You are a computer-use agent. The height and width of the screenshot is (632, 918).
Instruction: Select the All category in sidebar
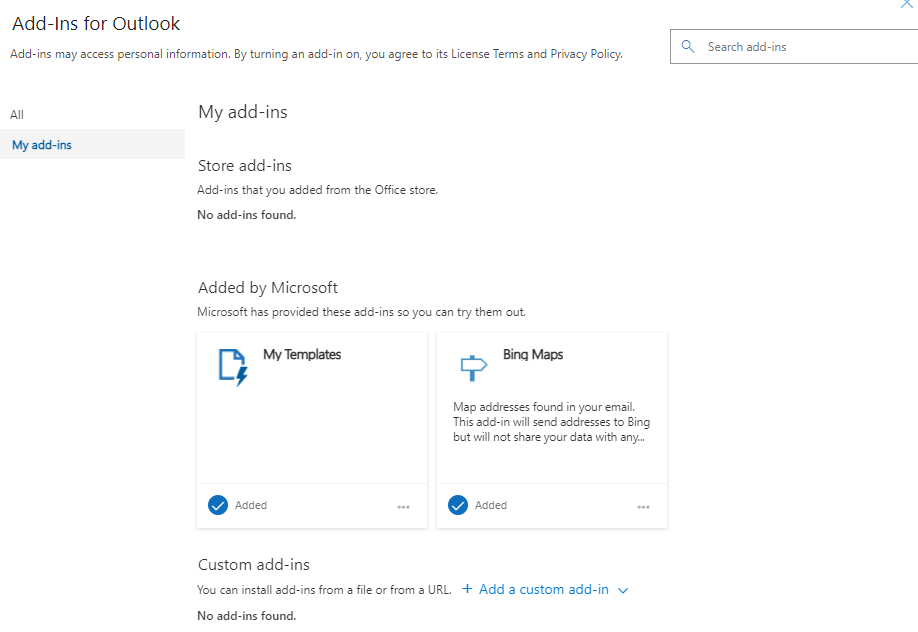pos(17,115)
